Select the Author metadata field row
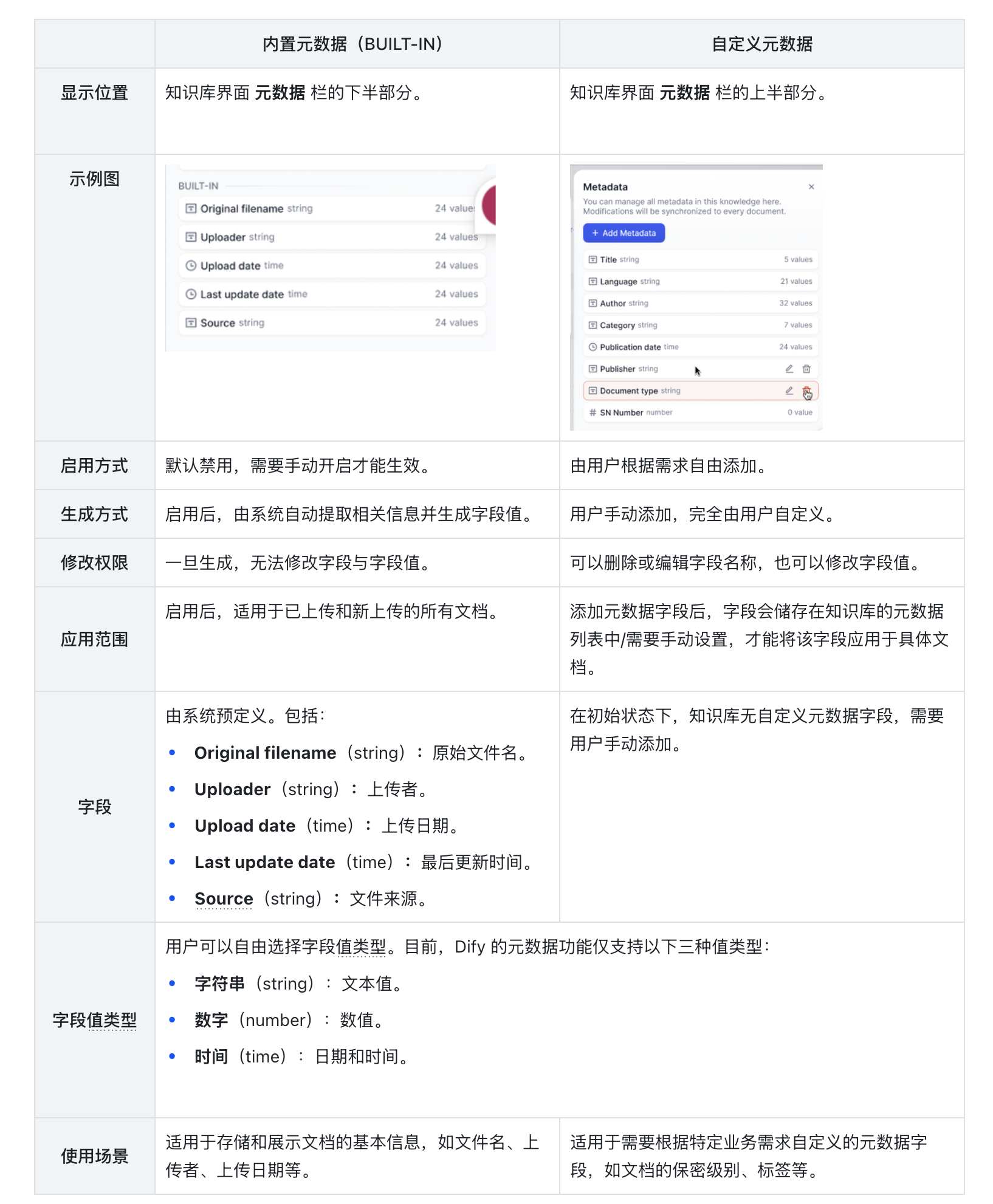This screenshot has height=1204, width=993. pyautogui.click(x=699, y=303)
